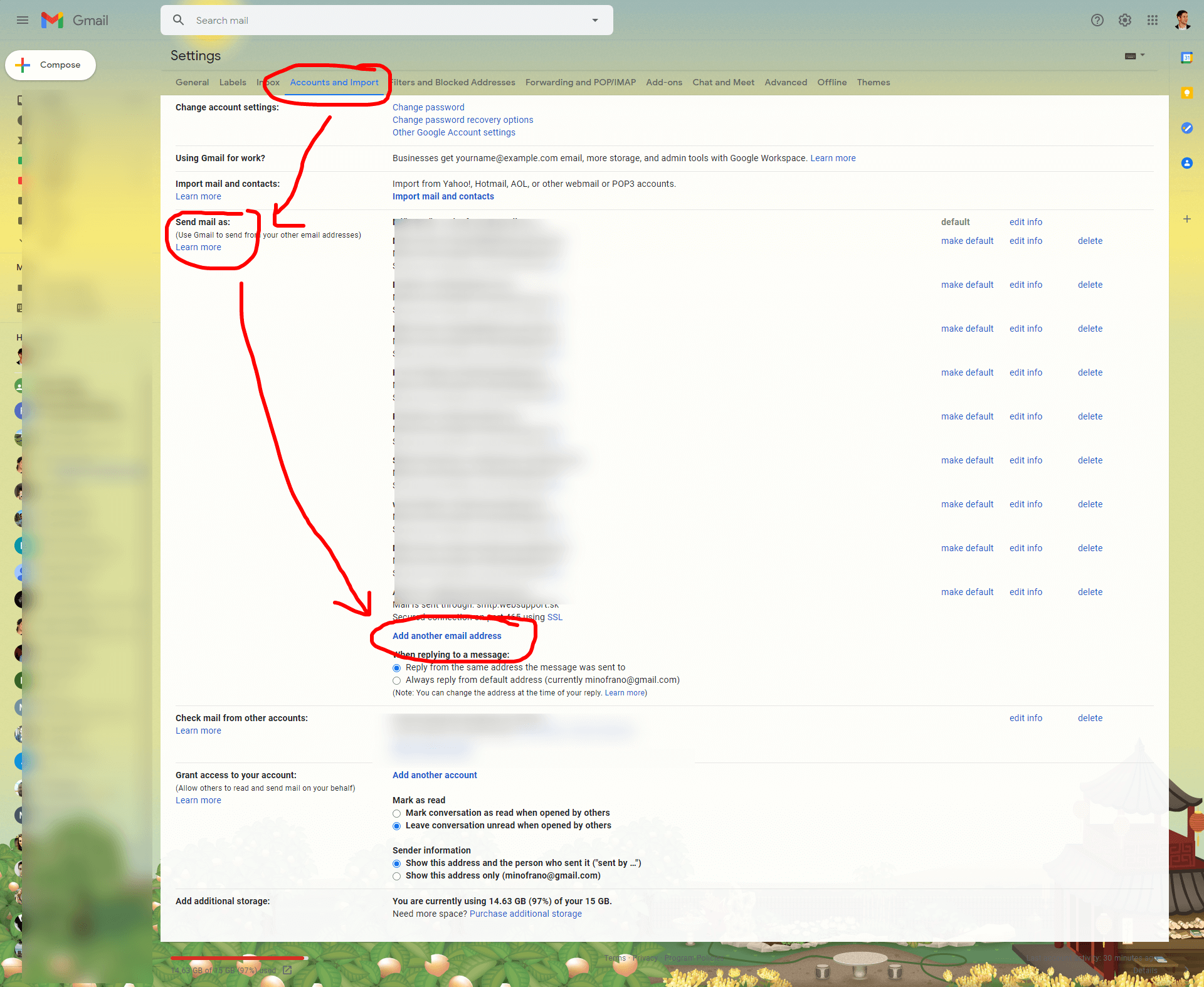Open Google Keep side panel icon
This screenshot has height=987, width=1204.
tap(1186, 93)
